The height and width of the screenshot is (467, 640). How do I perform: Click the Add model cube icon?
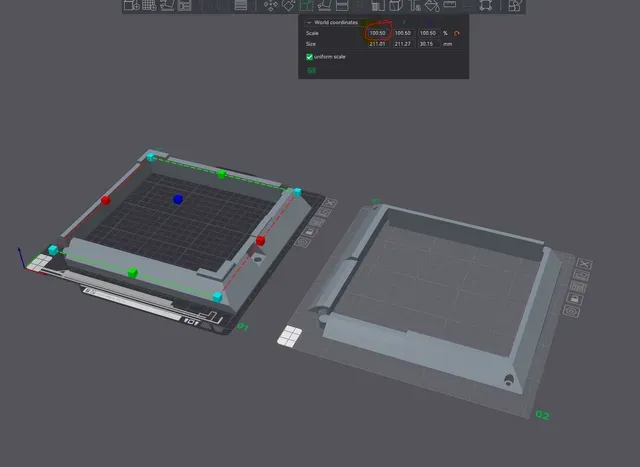[x=131, y=5]
